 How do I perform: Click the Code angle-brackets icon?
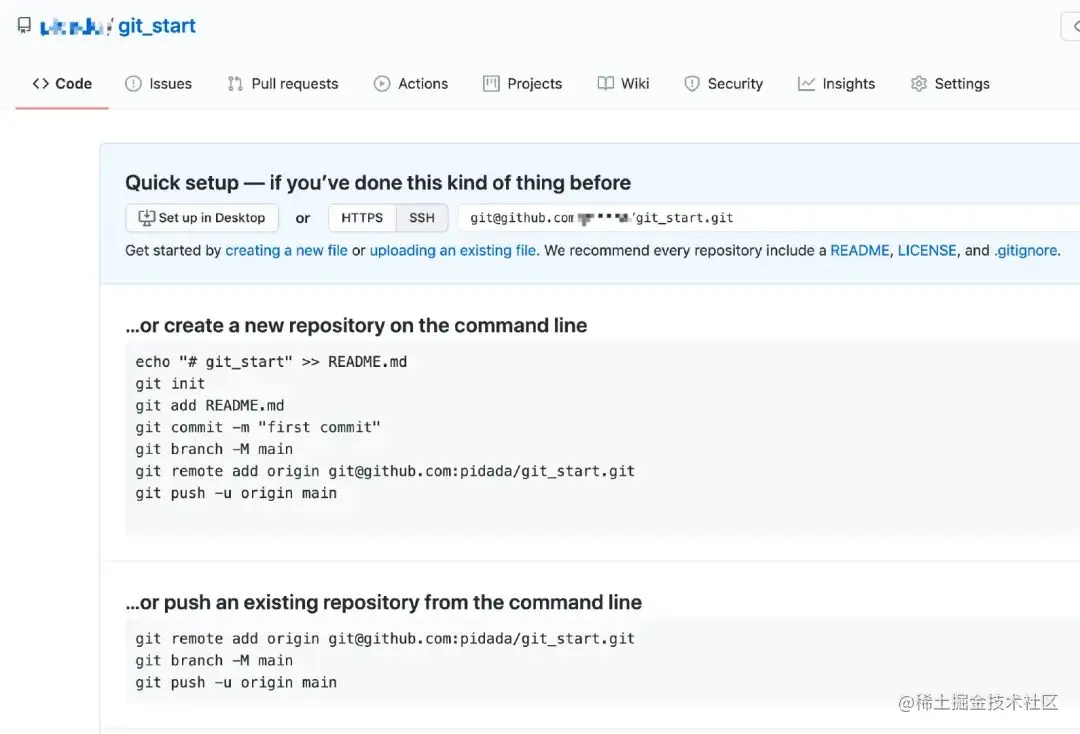tap(41, 83)
